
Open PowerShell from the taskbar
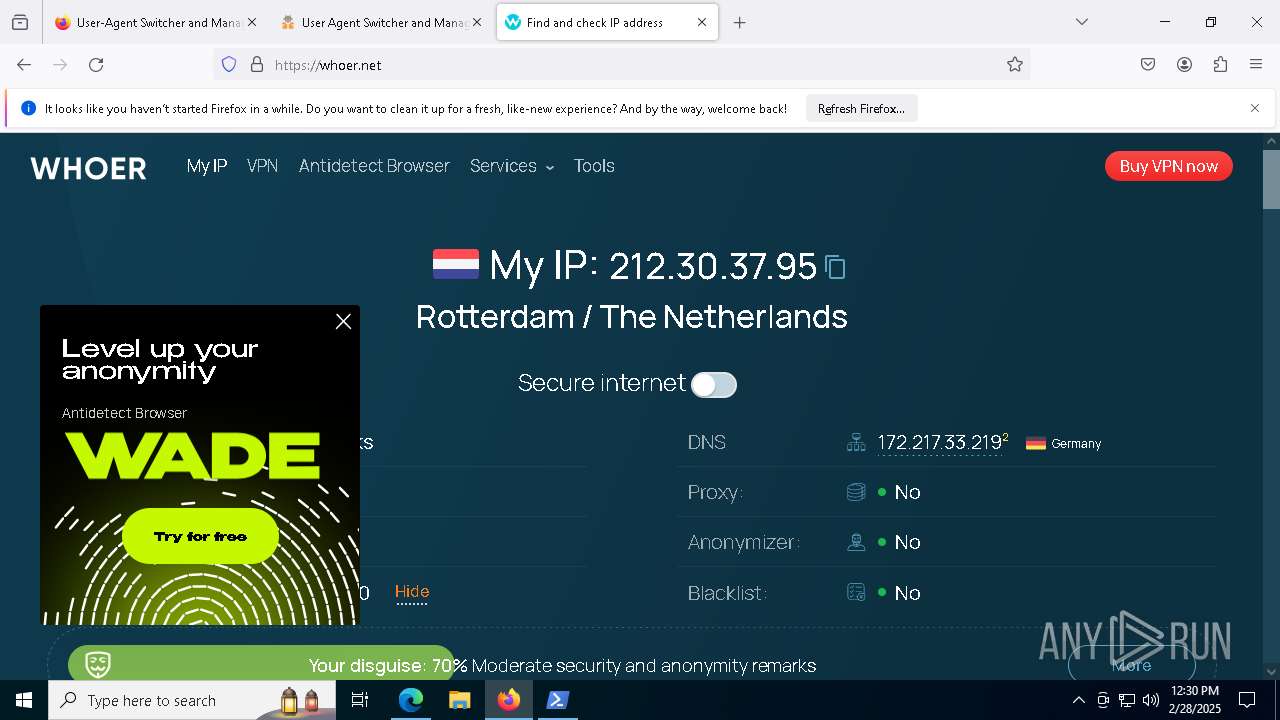click(x=557, y=700)
